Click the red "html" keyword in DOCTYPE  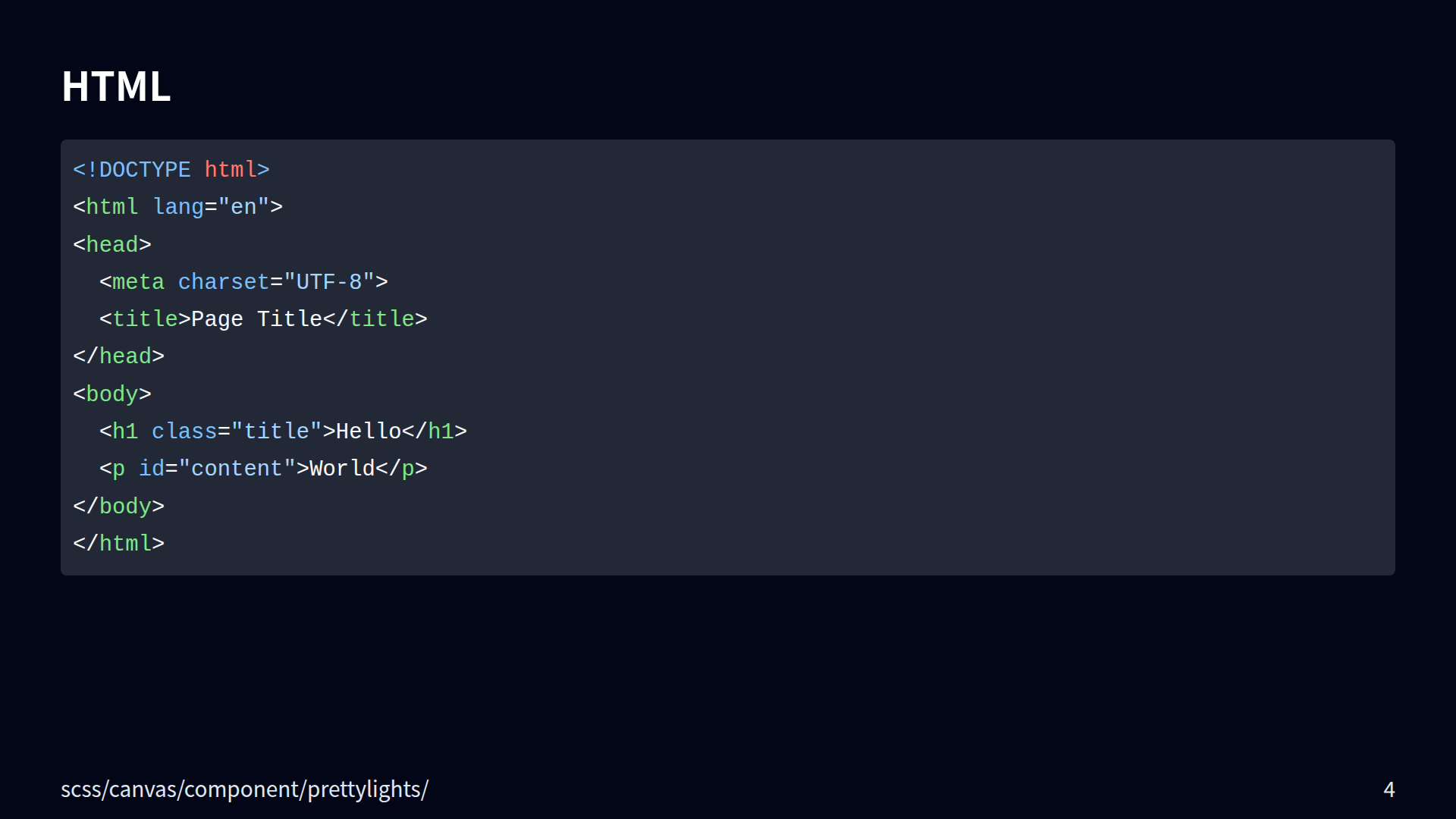click(x=231, y=170)
